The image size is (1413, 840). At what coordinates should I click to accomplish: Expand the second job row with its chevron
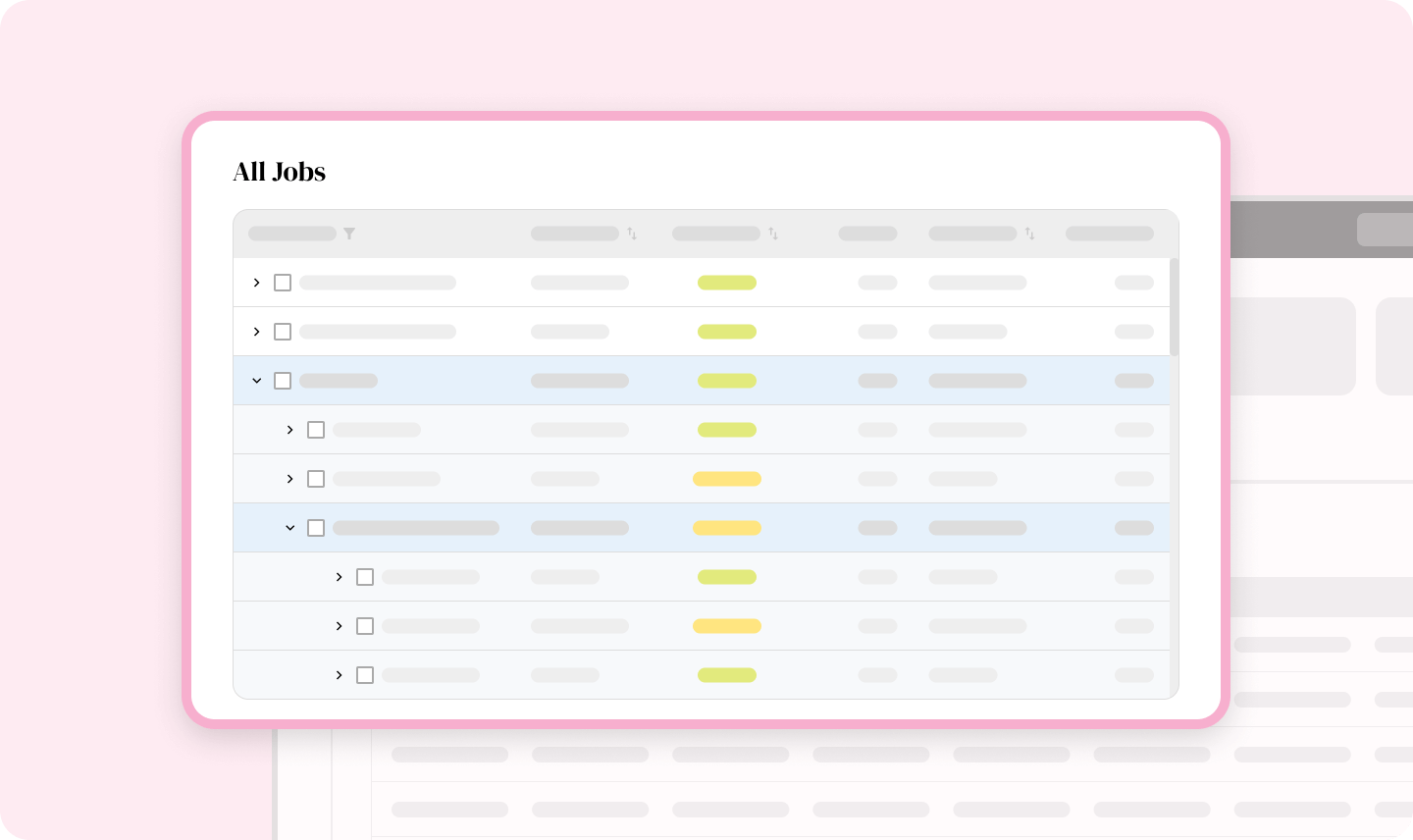[x=257, y=332]
